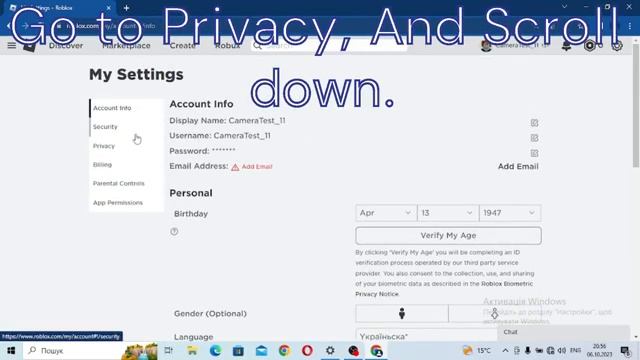Click the Roblox search field
This screenshot has height=360, width=640.
(329, 46)
